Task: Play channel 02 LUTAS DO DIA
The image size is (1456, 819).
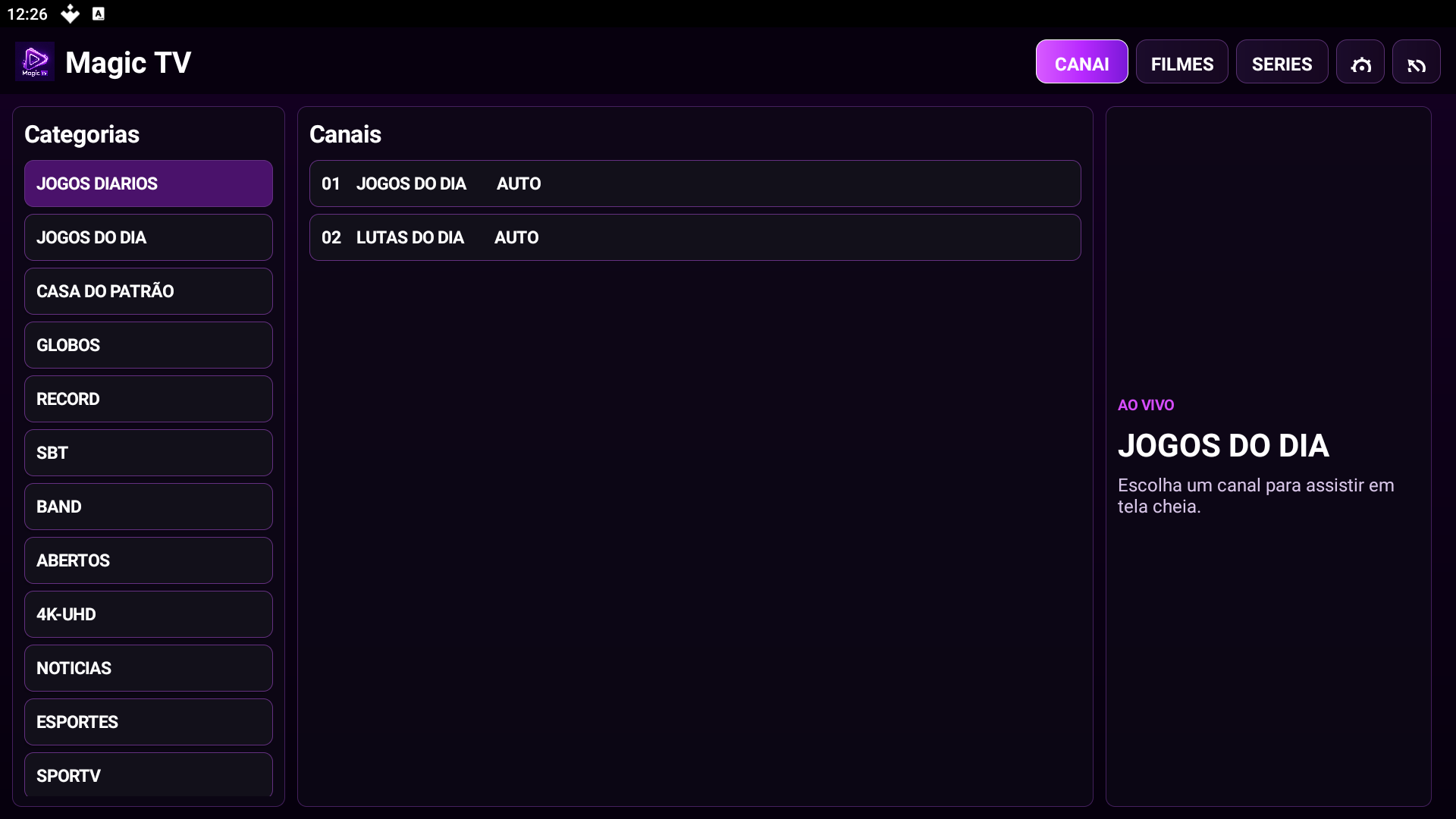Action: (695, 237)
